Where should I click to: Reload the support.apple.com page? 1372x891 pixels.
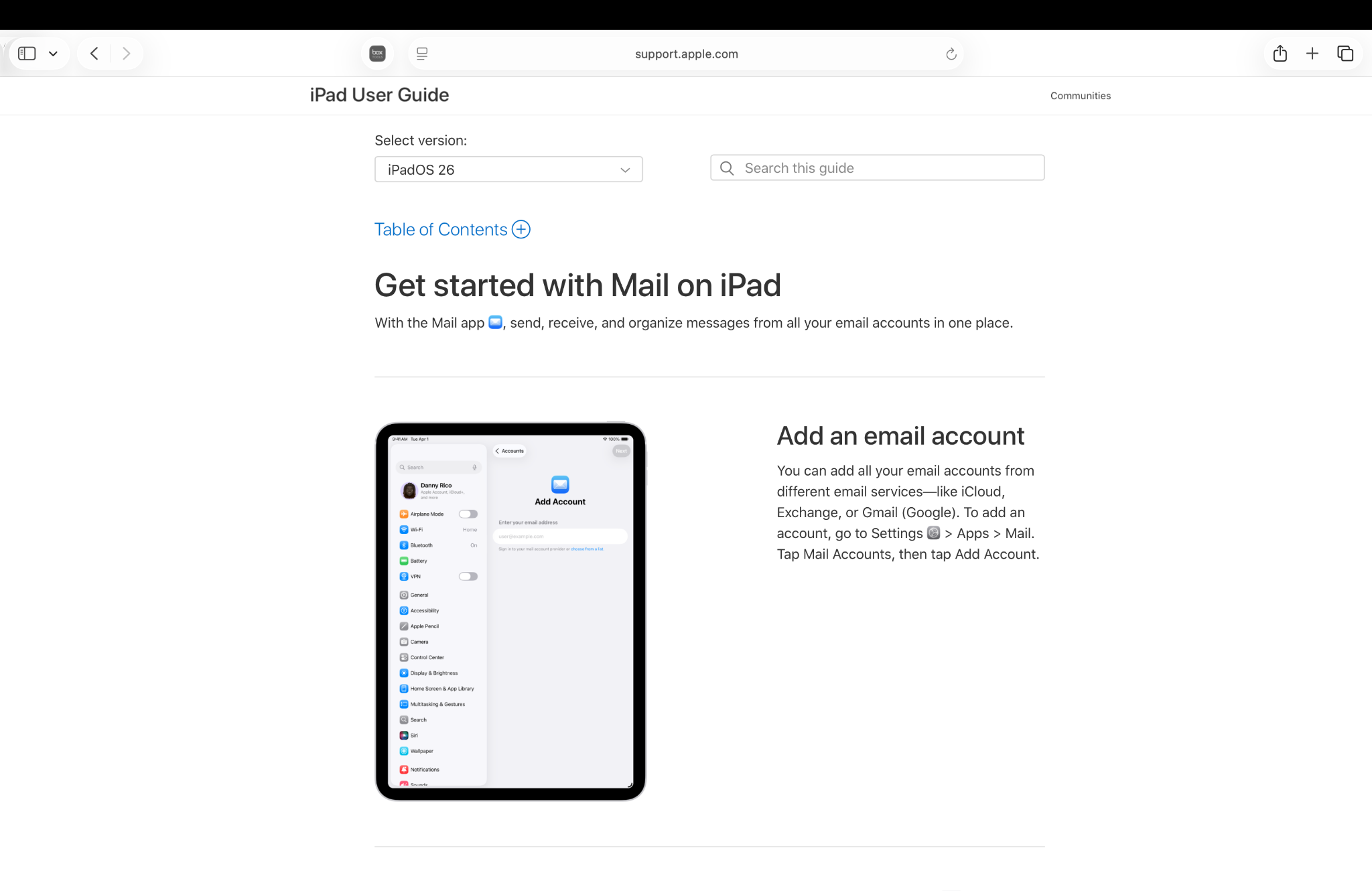pos(951,54)
